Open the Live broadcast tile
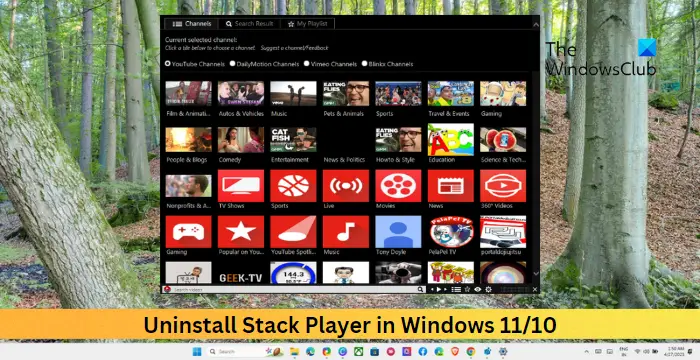This screenshot has width=700, height=360. (x=346, y=186)
